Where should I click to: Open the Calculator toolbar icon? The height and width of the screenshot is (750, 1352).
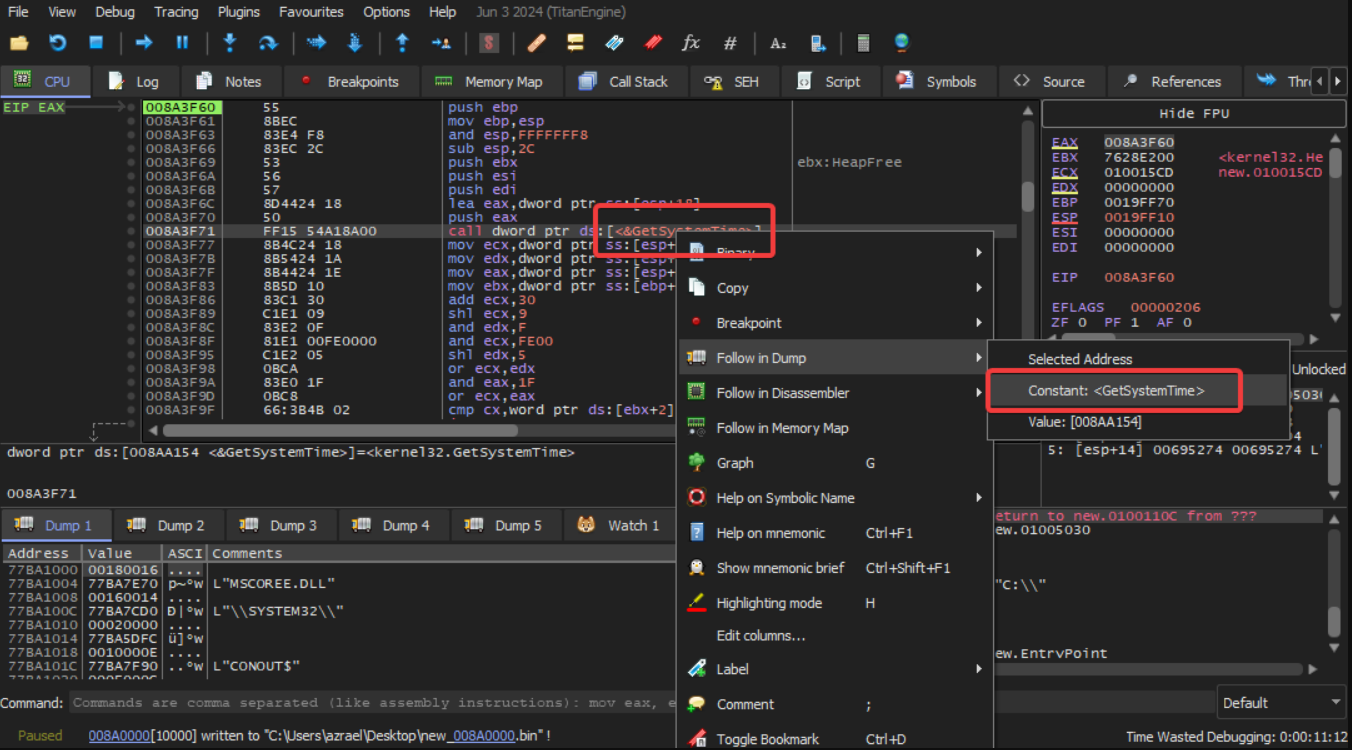(863, 43)
